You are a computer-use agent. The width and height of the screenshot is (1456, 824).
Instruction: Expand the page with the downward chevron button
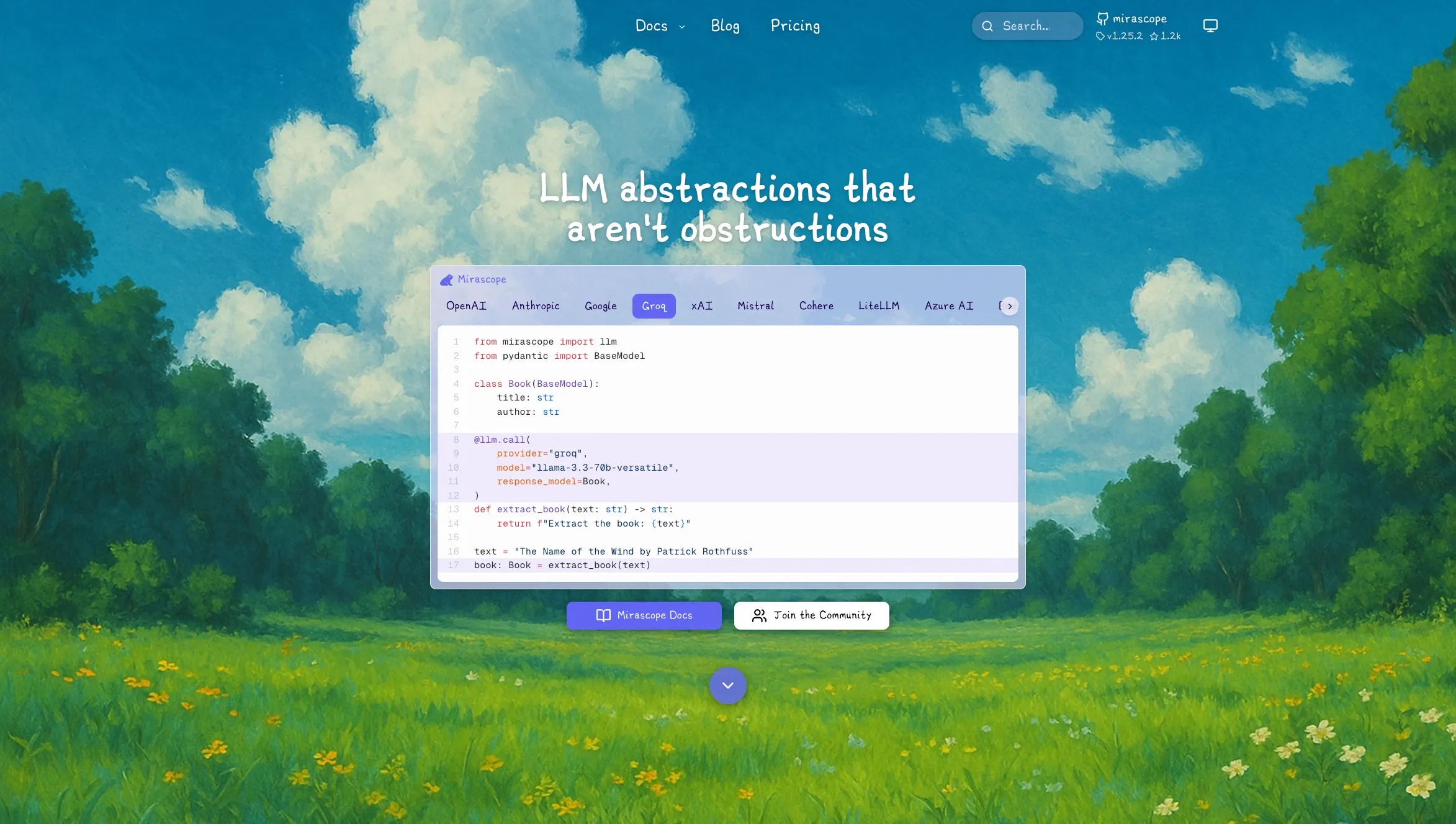click(727, 686)
